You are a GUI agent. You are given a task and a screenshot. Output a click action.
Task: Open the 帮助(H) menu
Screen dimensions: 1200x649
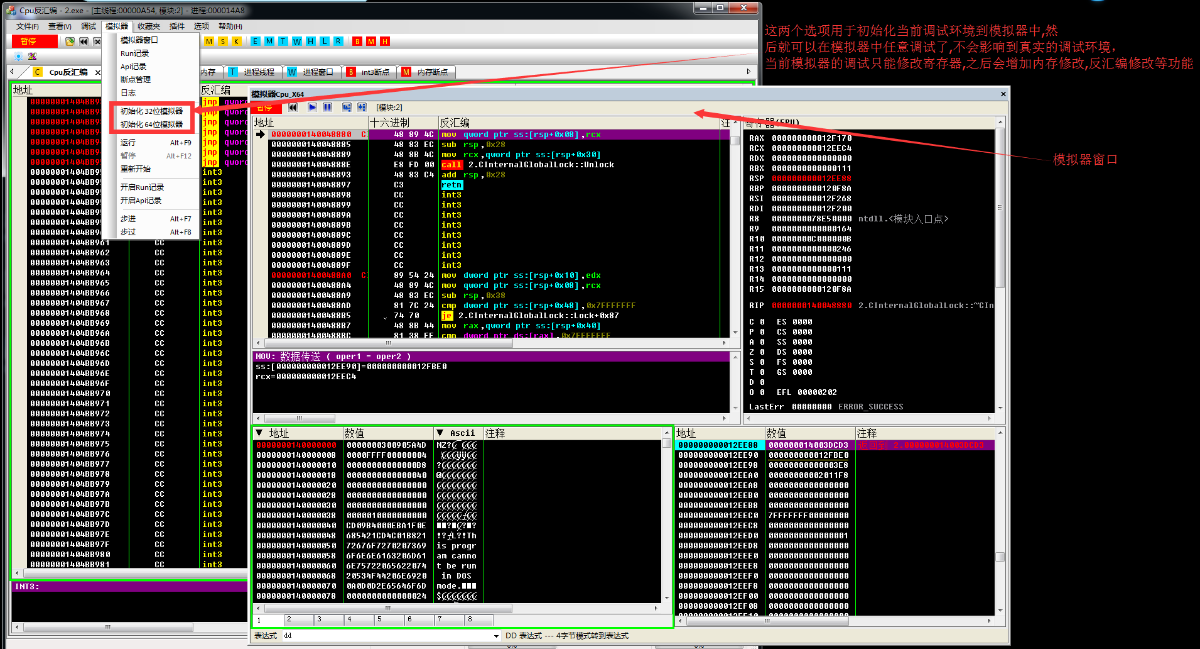(229, 26)
